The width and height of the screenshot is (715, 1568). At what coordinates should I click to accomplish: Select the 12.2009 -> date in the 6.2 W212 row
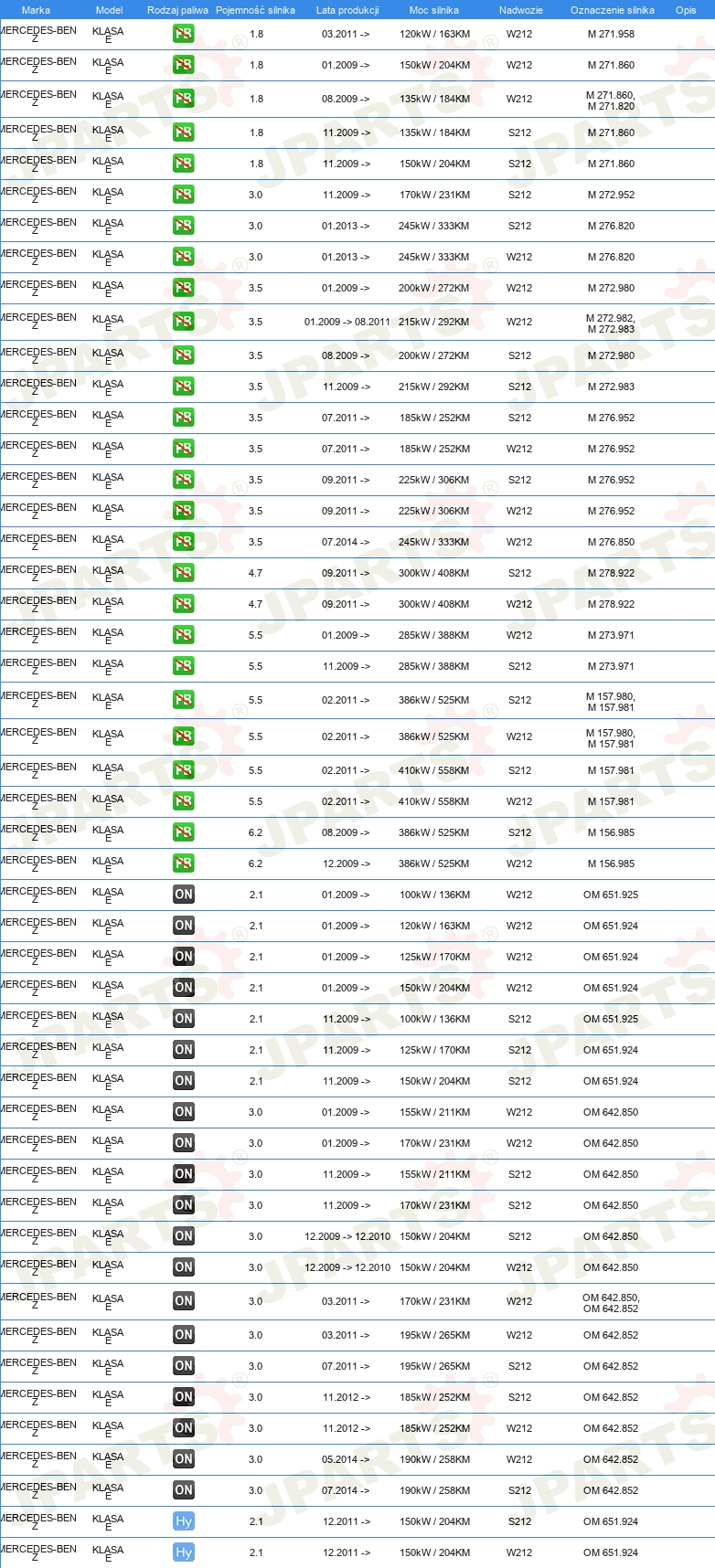click(x=346, y=863)
